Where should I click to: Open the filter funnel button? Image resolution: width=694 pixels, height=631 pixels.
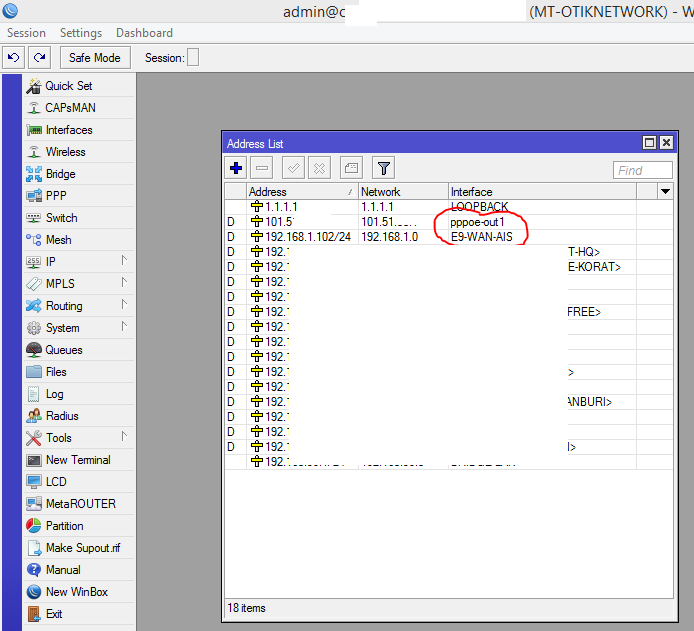click(x=384, y=168)
